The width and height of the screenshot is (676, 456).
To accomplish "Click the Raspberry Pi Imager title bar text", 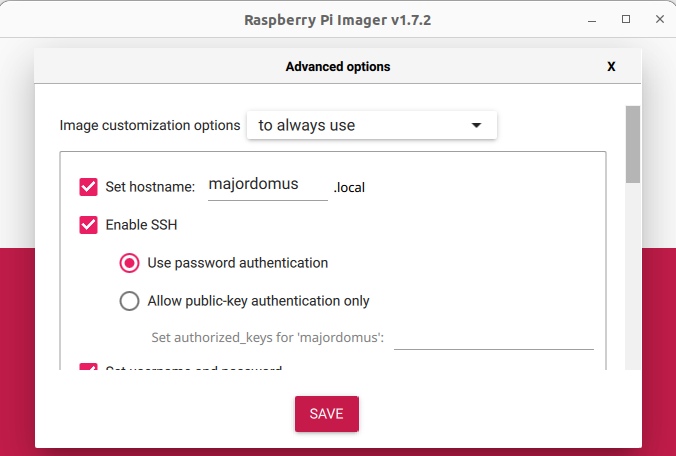I will (x=338, y=19).
